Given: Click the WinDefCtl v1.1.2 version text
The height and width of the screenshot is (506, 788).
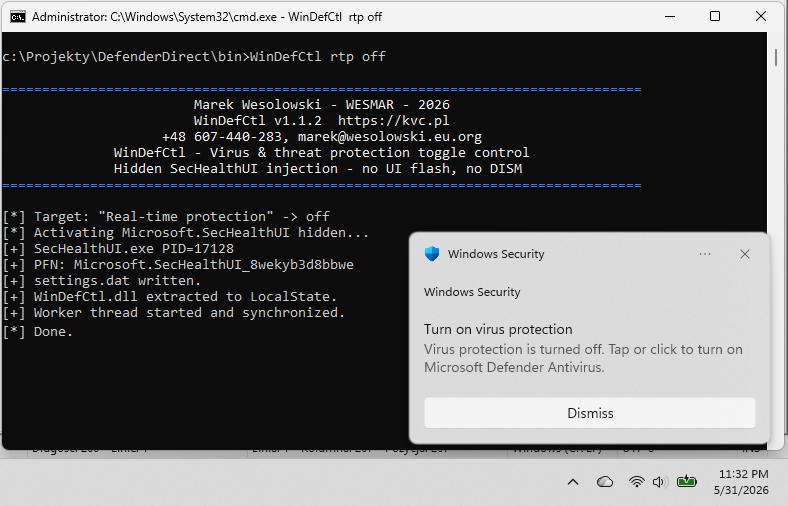Looking at the screenshot, I should [x=257, y=121].
